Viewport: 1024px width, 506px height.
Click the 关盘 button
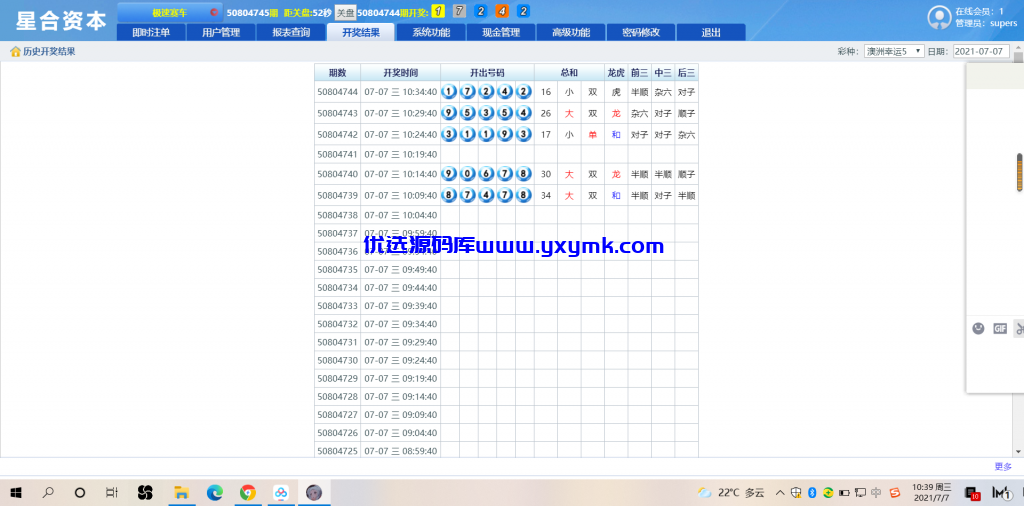click(x=345, y=12)
